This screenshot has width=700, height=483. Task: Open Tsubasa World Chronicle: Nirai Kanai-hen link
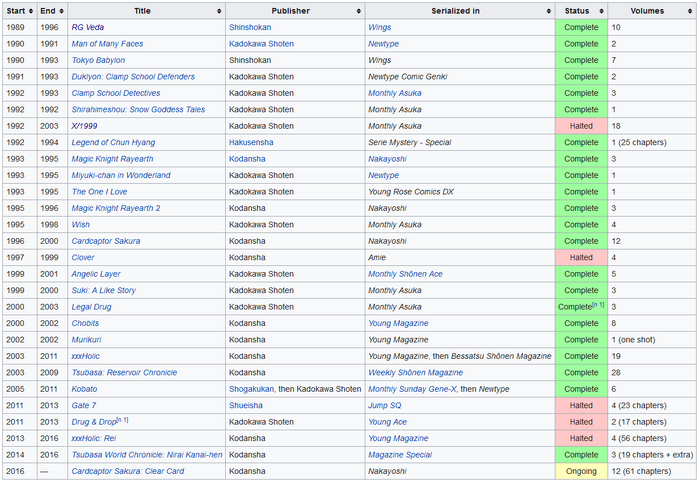point(147,455)
